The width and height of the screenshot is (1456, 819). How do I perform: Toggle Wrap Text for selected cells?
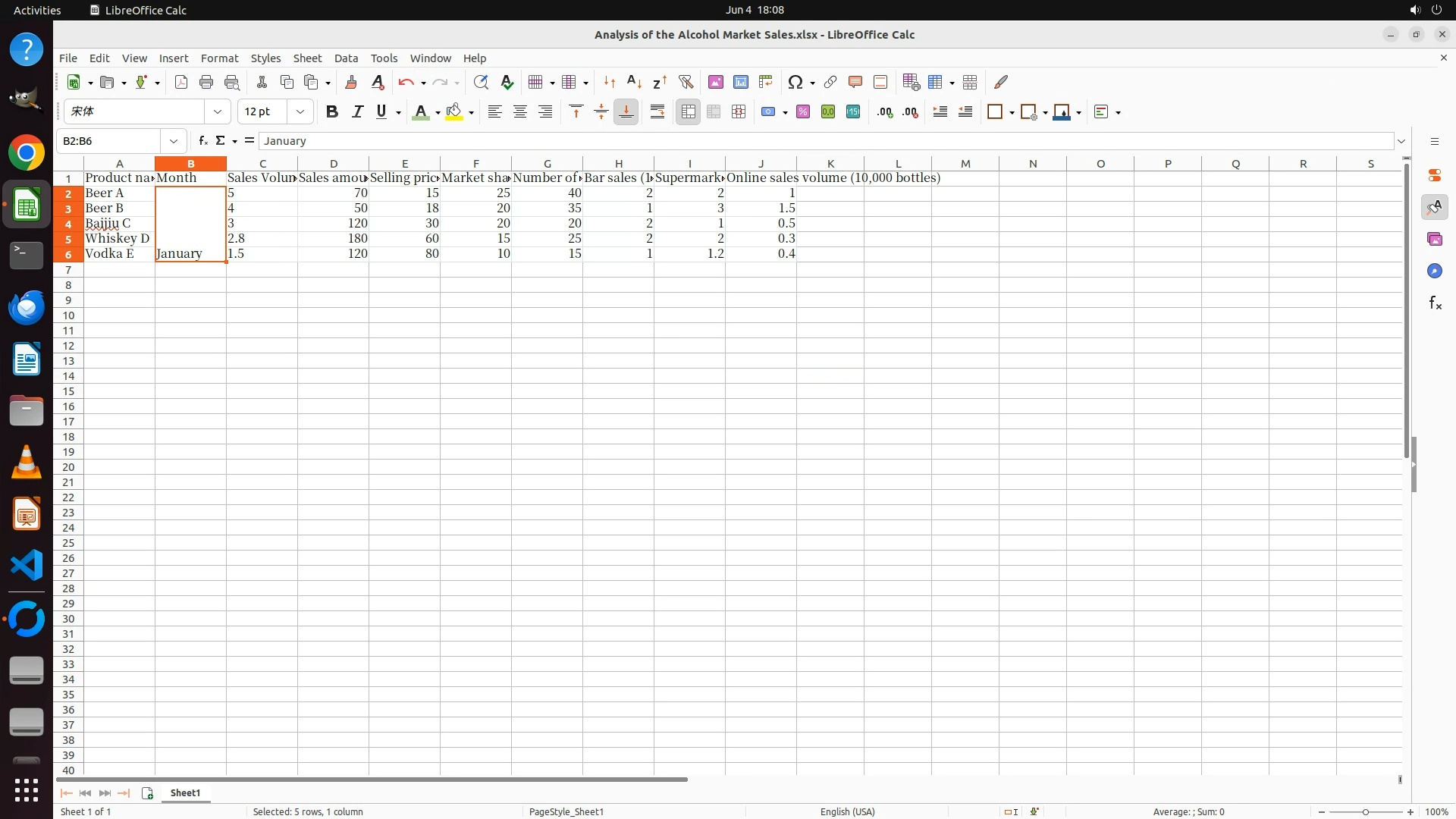[657, 112]
